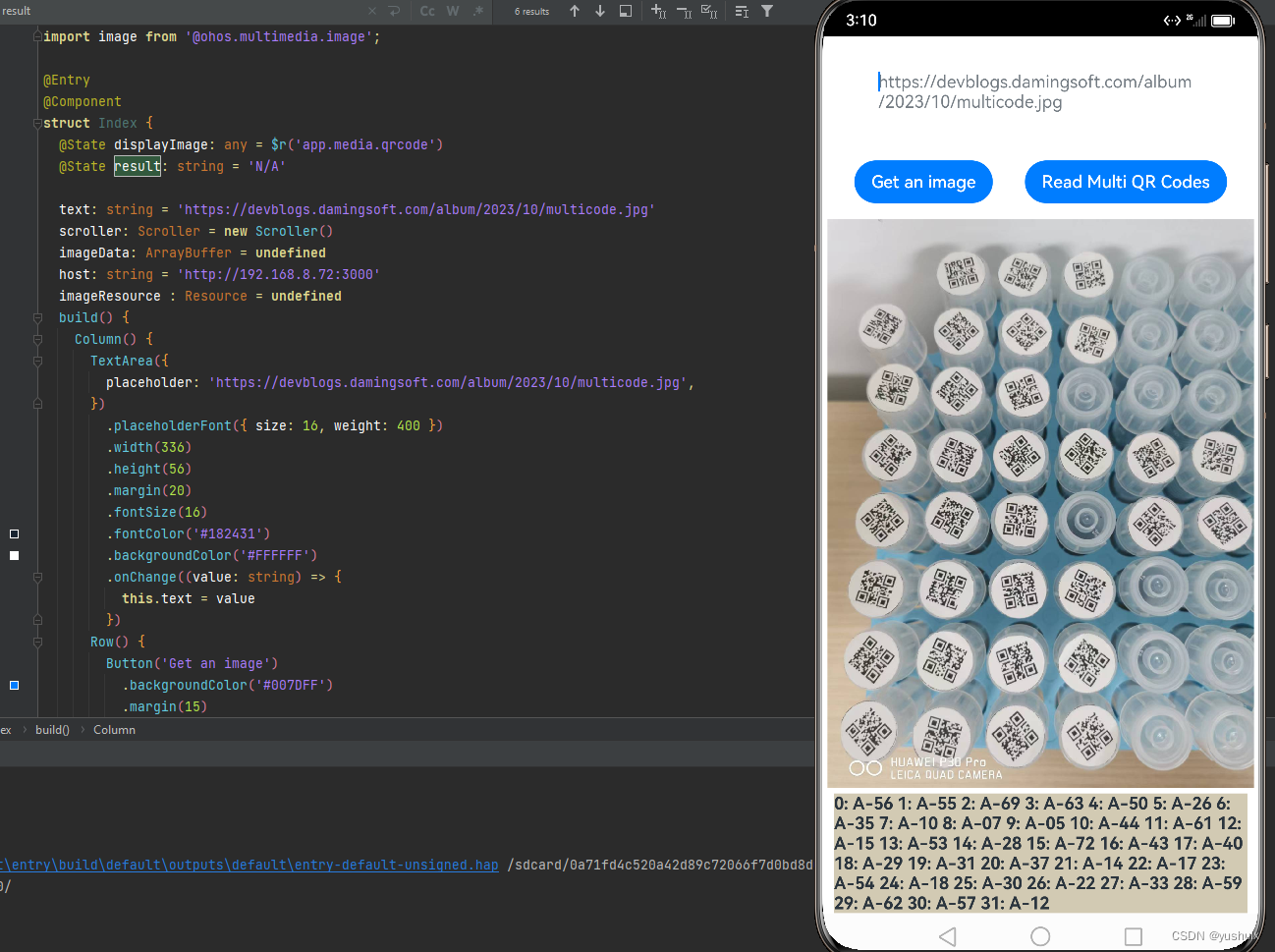Click the '@Component' decorator text
Image resolution: width=1275 pixels, height=952 pixels.
pyautogui.click(x=83, y=101)
